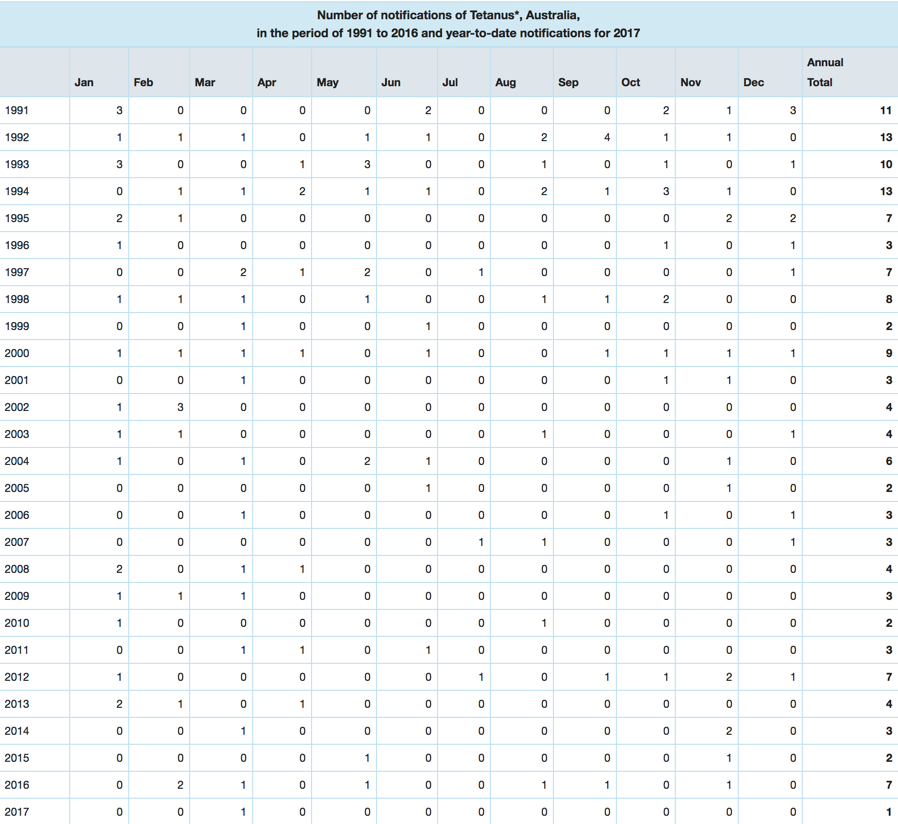
Task: Select the March 2017 cell showing 1
Action: click(x=243, y=812)
